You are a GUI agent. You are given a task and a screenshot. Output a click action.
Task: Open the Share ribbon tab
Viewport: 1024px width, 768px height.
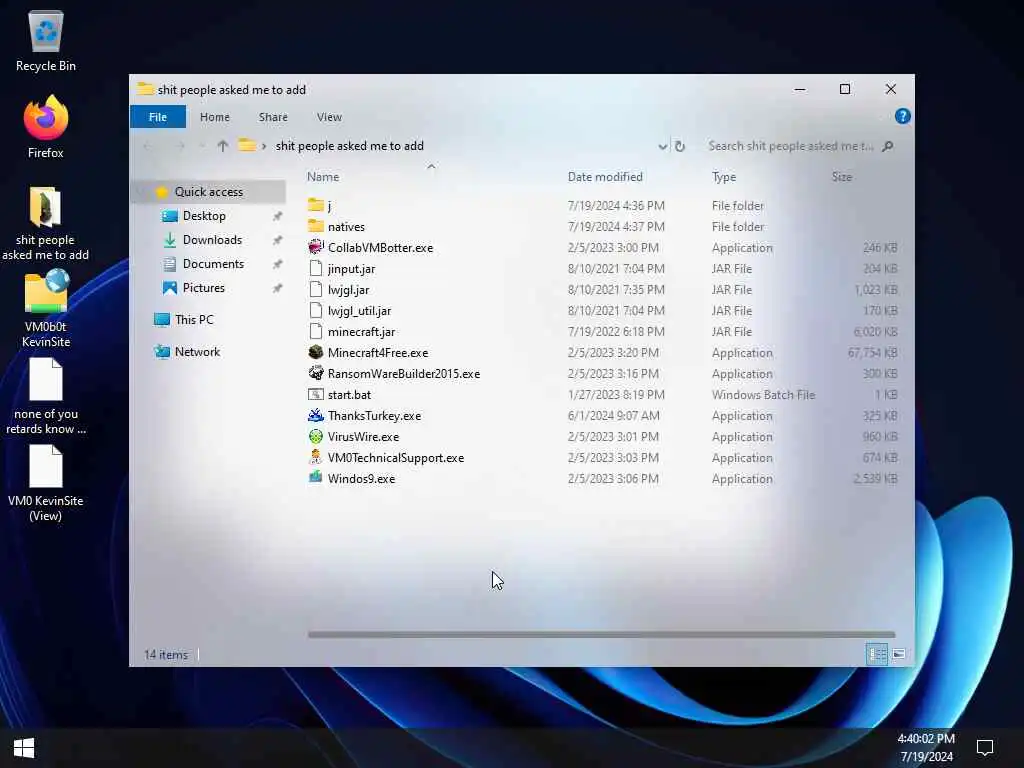273,117
